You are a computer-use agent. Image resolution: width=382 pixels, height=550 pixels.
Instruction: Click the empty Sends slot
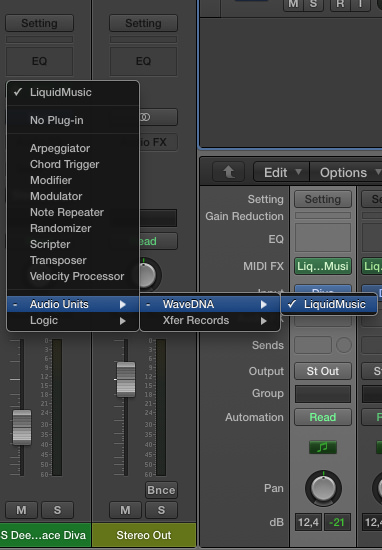point(313,345)
